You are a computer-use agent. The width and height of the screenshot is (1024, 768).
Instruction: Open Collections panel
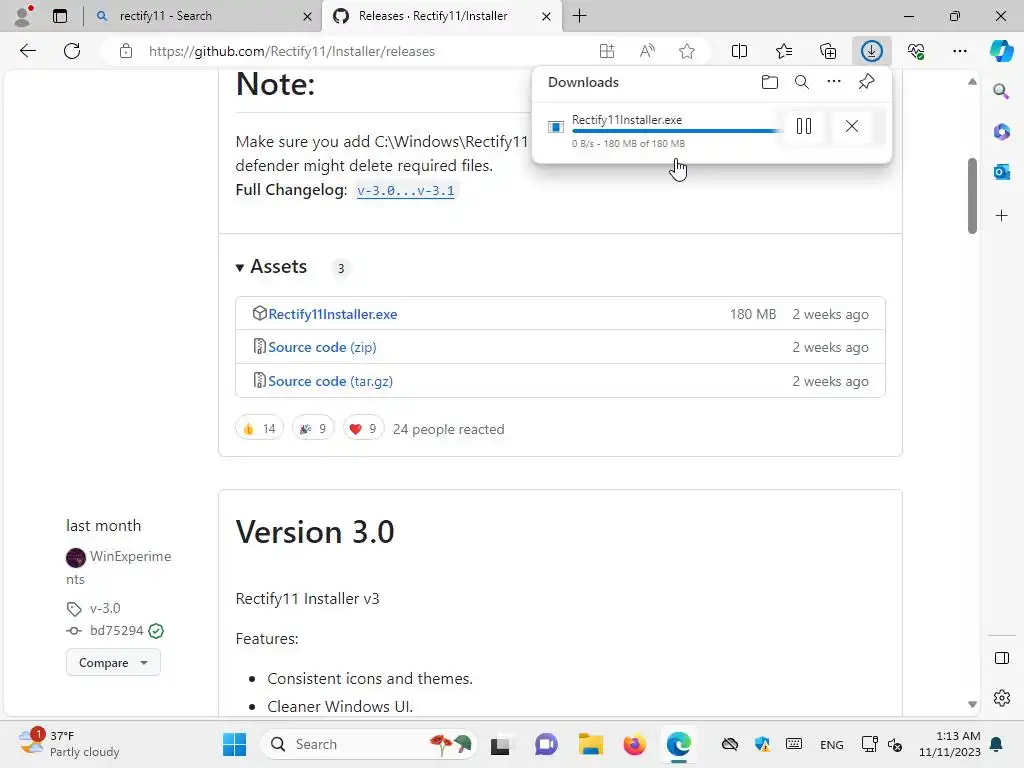pyautogui.click(x=828, y=51)
